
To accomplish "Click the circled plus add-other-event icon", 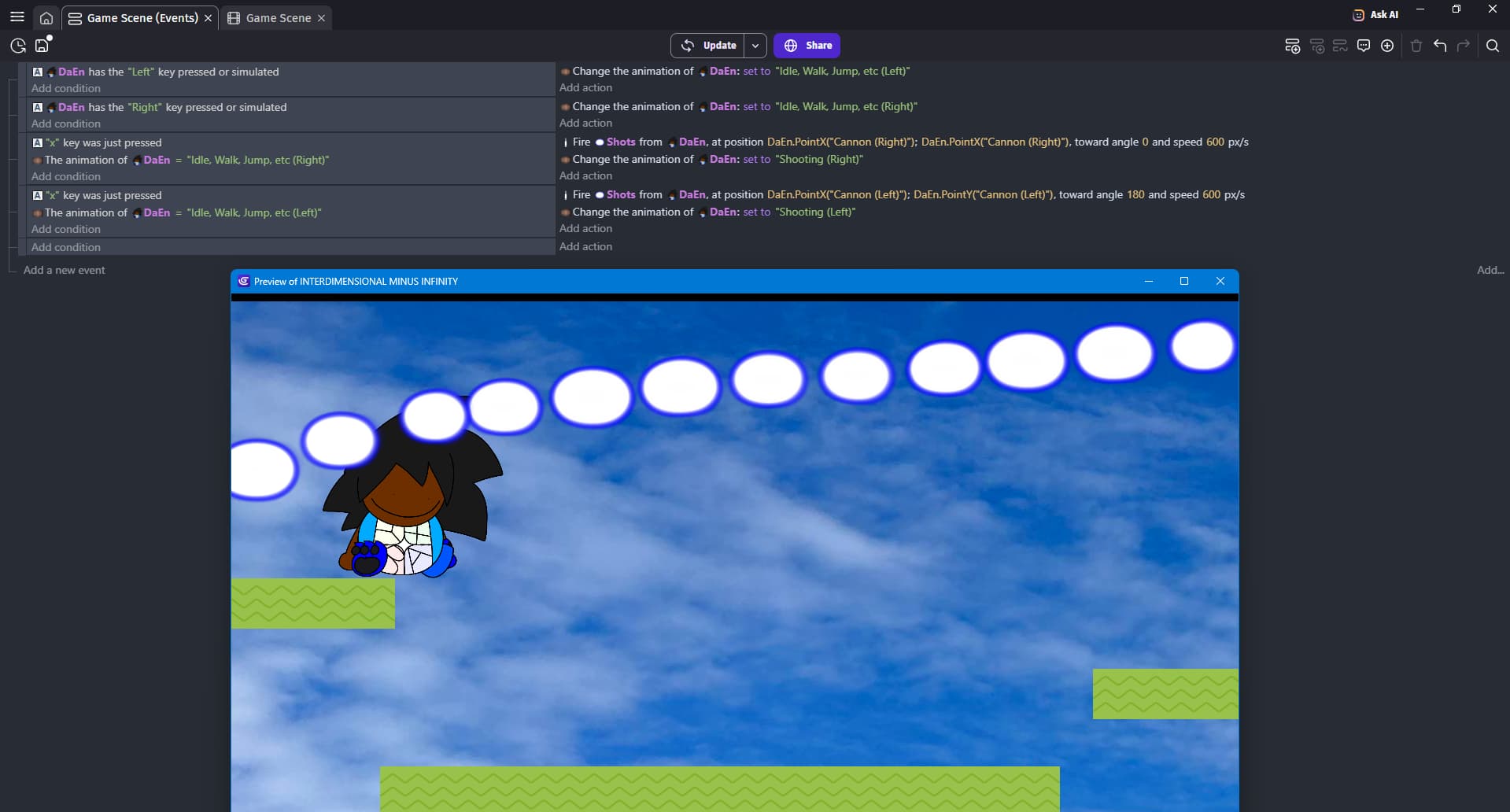I will point(1387,46).
